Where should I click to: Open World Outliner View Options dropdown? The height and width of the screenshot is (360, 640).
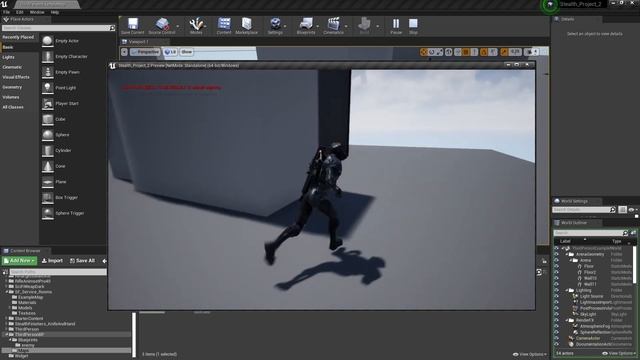point(619,353)
